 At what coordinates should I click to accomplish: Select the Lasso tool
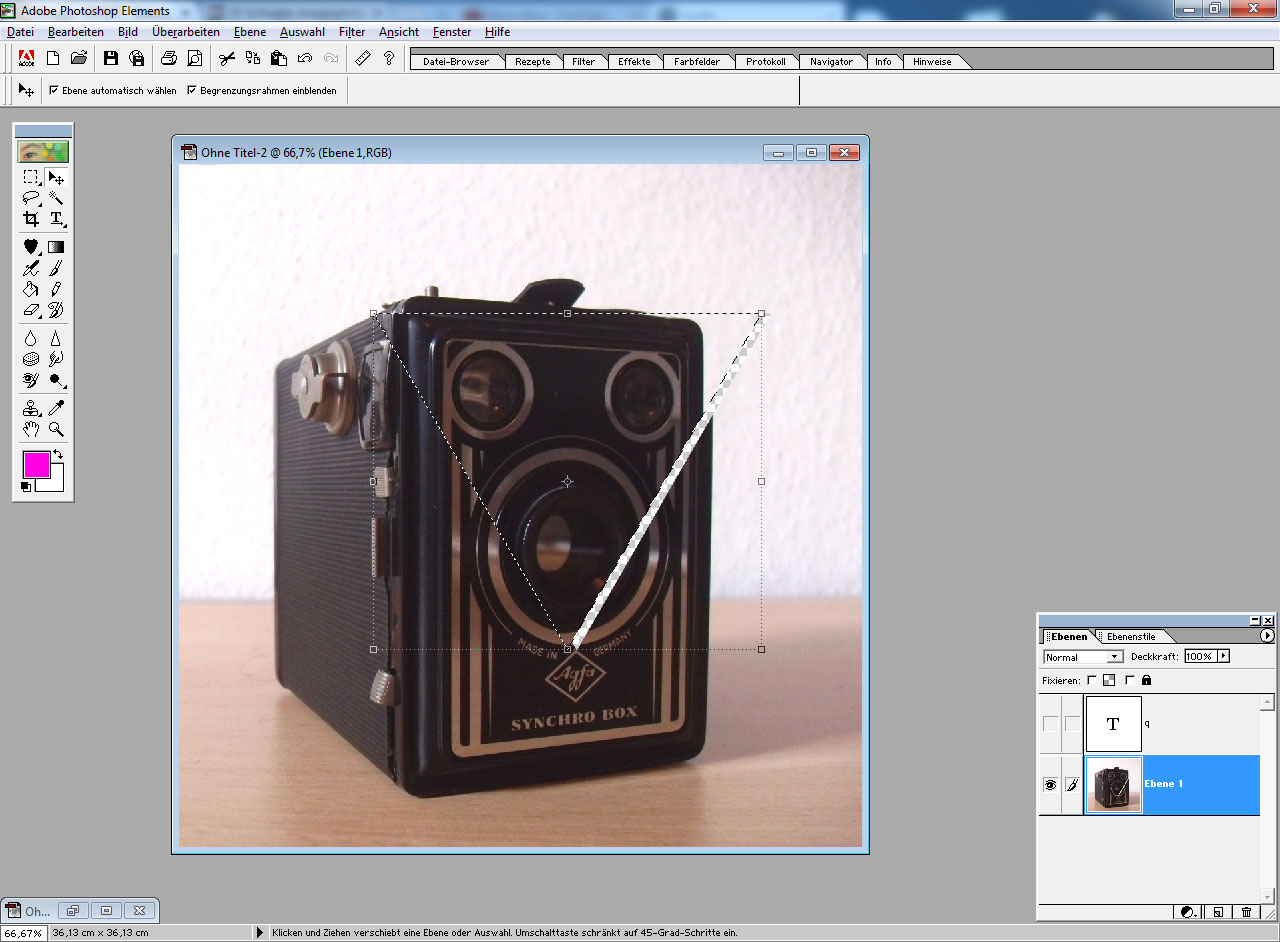pos(31,198)
